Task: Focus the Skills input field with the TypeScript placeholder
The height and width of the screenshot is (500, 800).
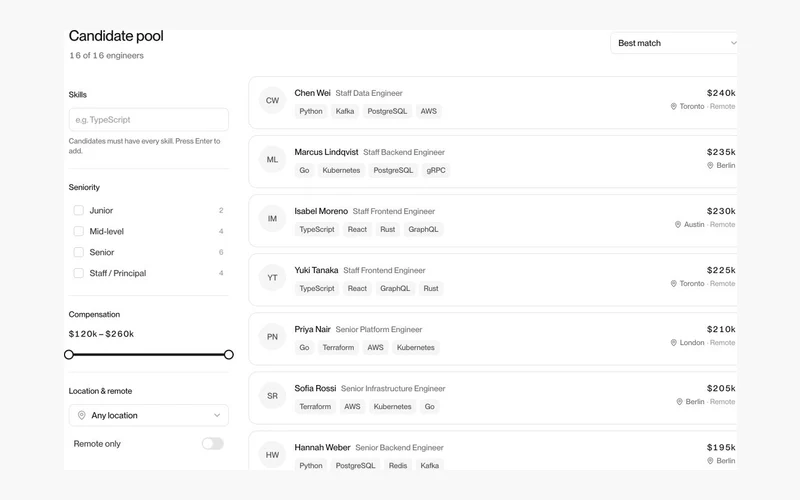Action: tap(148, 119)
